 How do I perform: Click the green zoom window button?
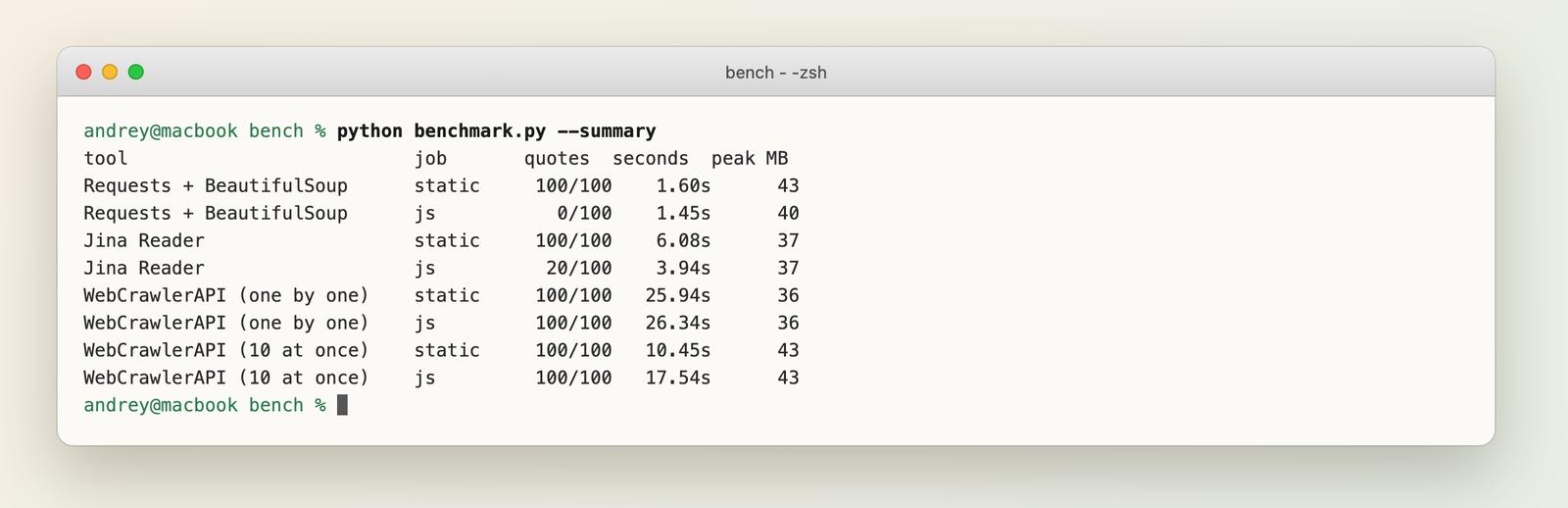tap(136, 72)
